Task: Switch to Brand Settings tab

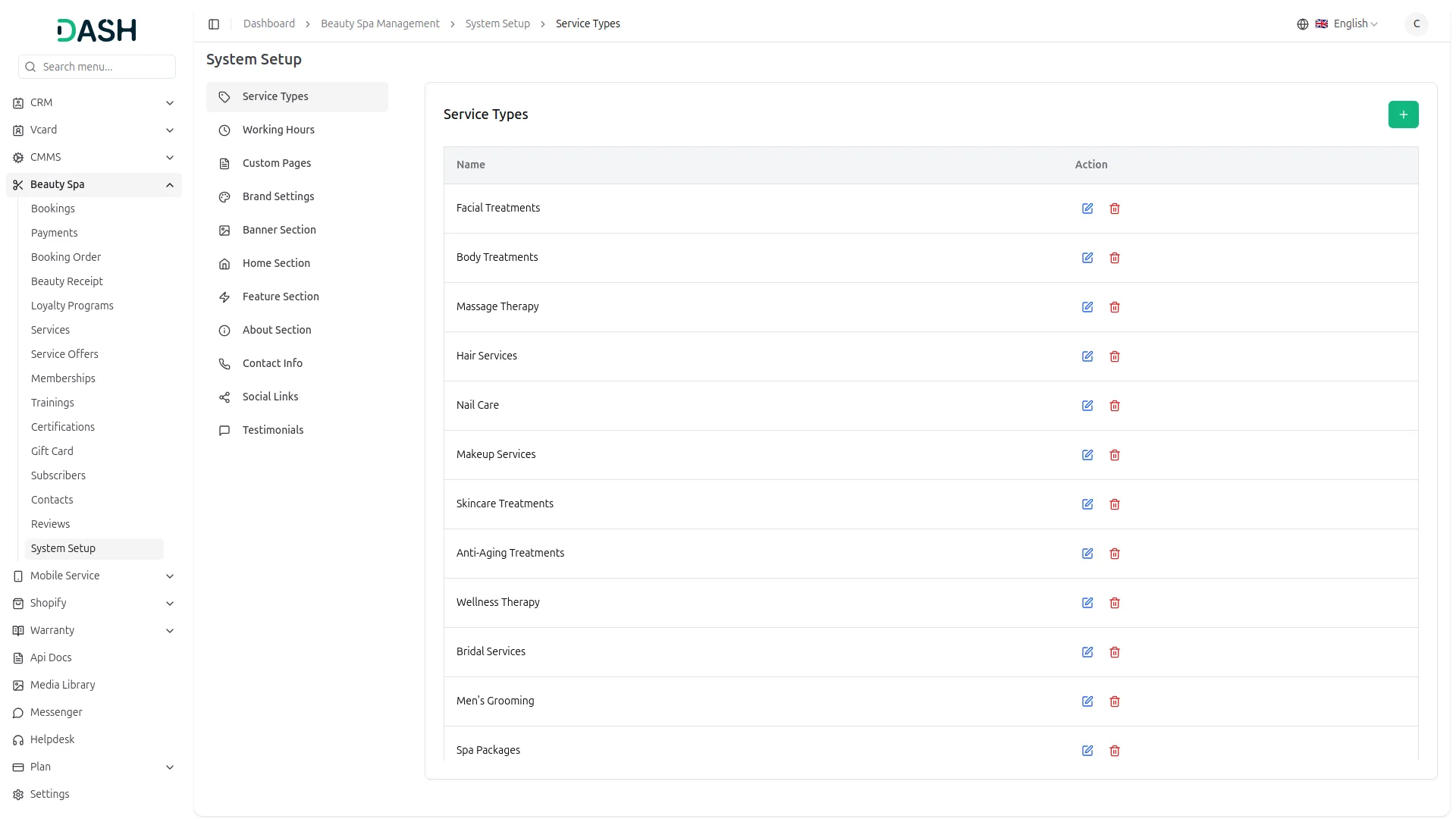Action: click(x=278, y=196)
